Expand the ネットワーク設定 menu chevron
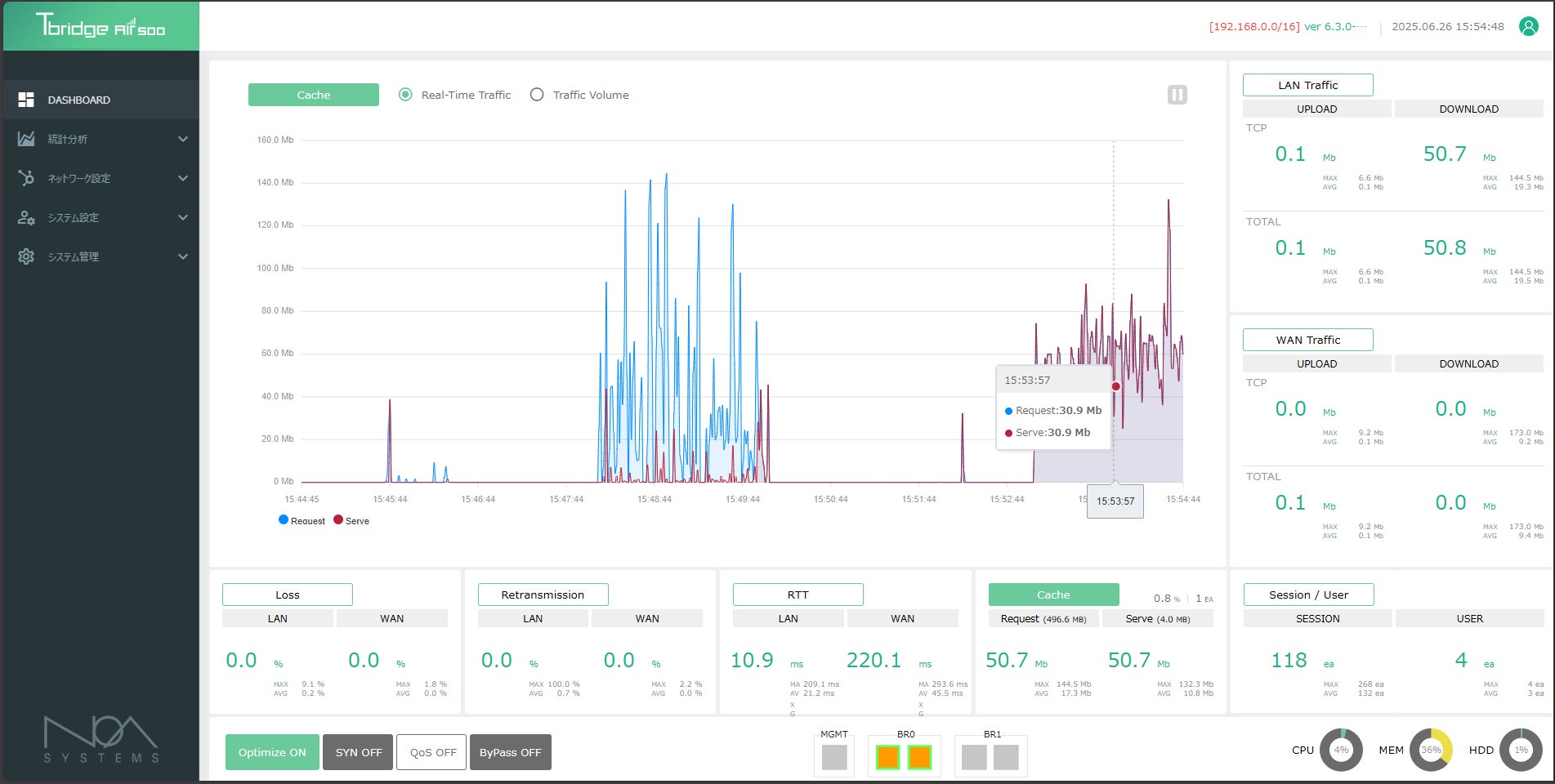The width and height of the screenshot is (1555, 784). pos(183,178)
